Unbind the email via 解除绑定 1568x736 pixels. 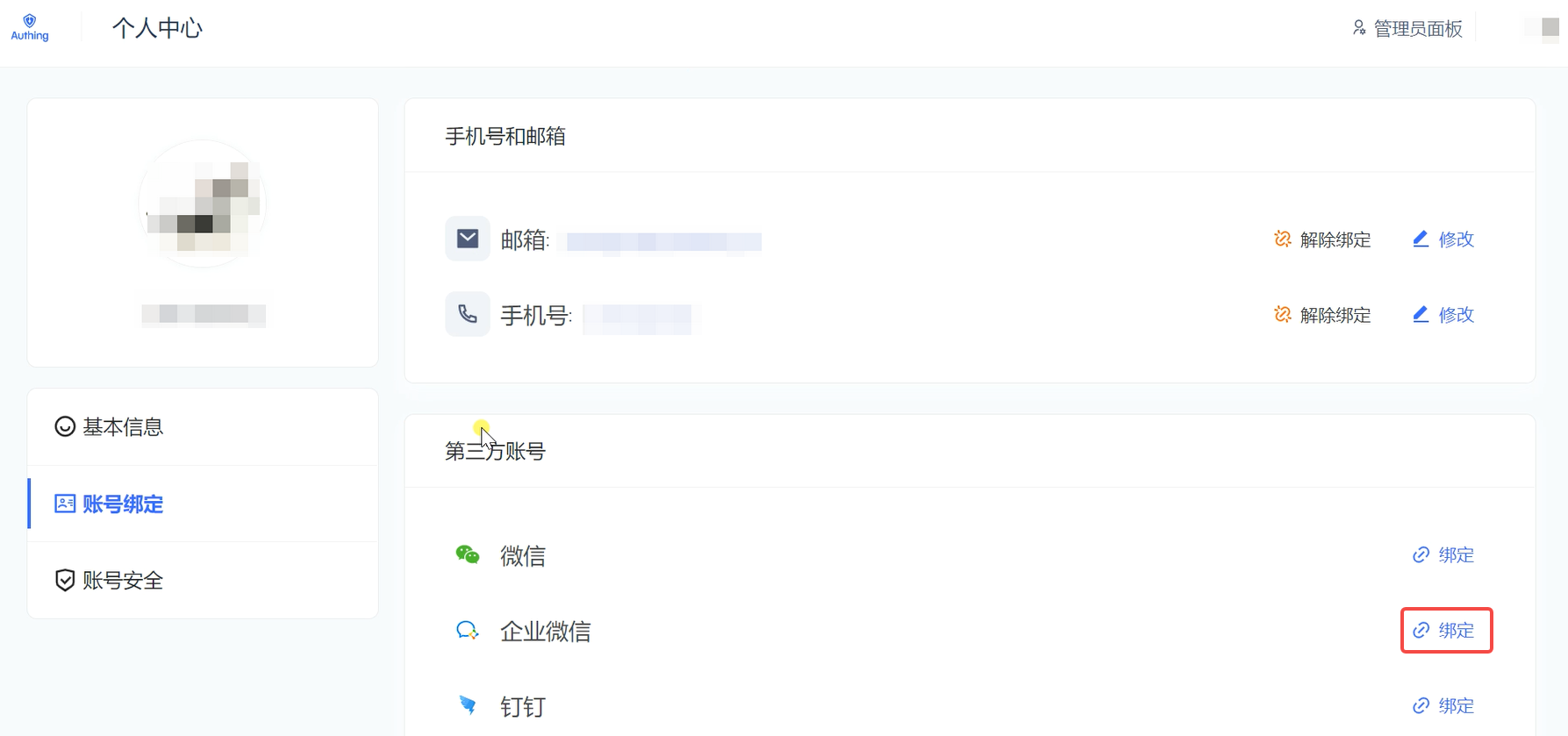point(1322,239)
